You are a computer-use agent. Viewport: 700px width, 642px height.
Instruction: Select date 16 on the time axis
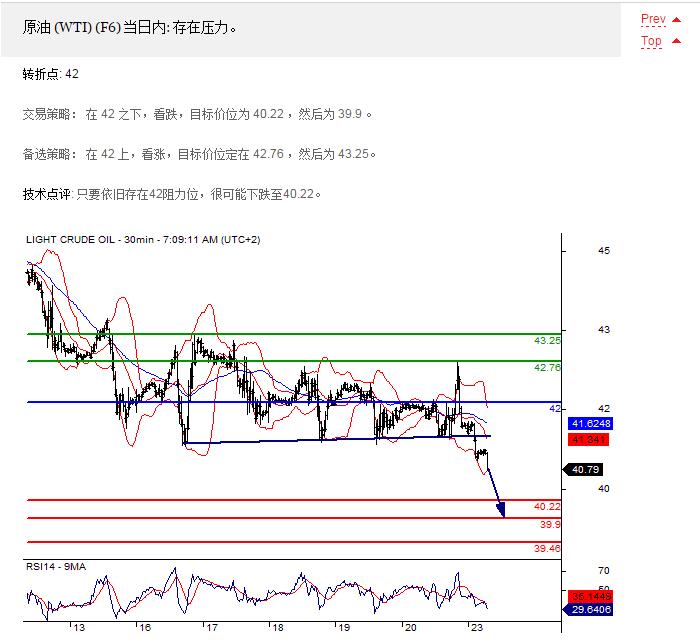pos(145,628)
